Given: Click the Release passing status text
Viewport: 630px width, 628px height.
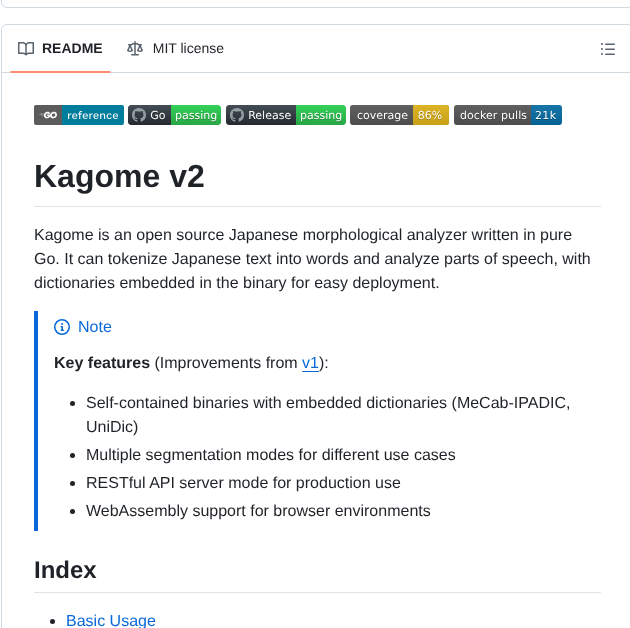Looking at the screenshot, I should click(x=321, y=115).
